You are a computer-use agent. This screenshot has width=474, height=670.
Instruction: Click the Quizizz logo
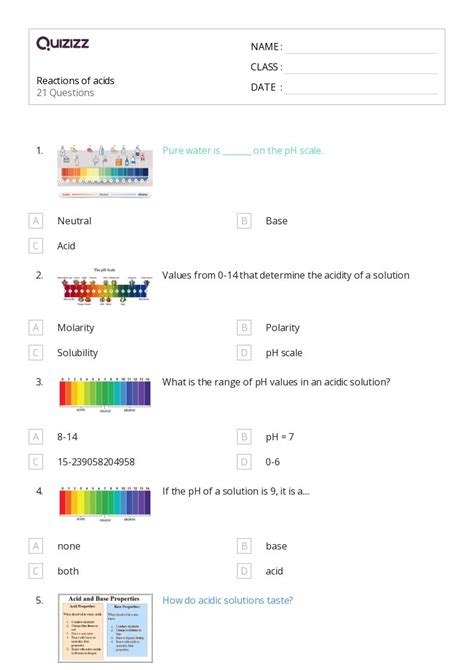62,43
